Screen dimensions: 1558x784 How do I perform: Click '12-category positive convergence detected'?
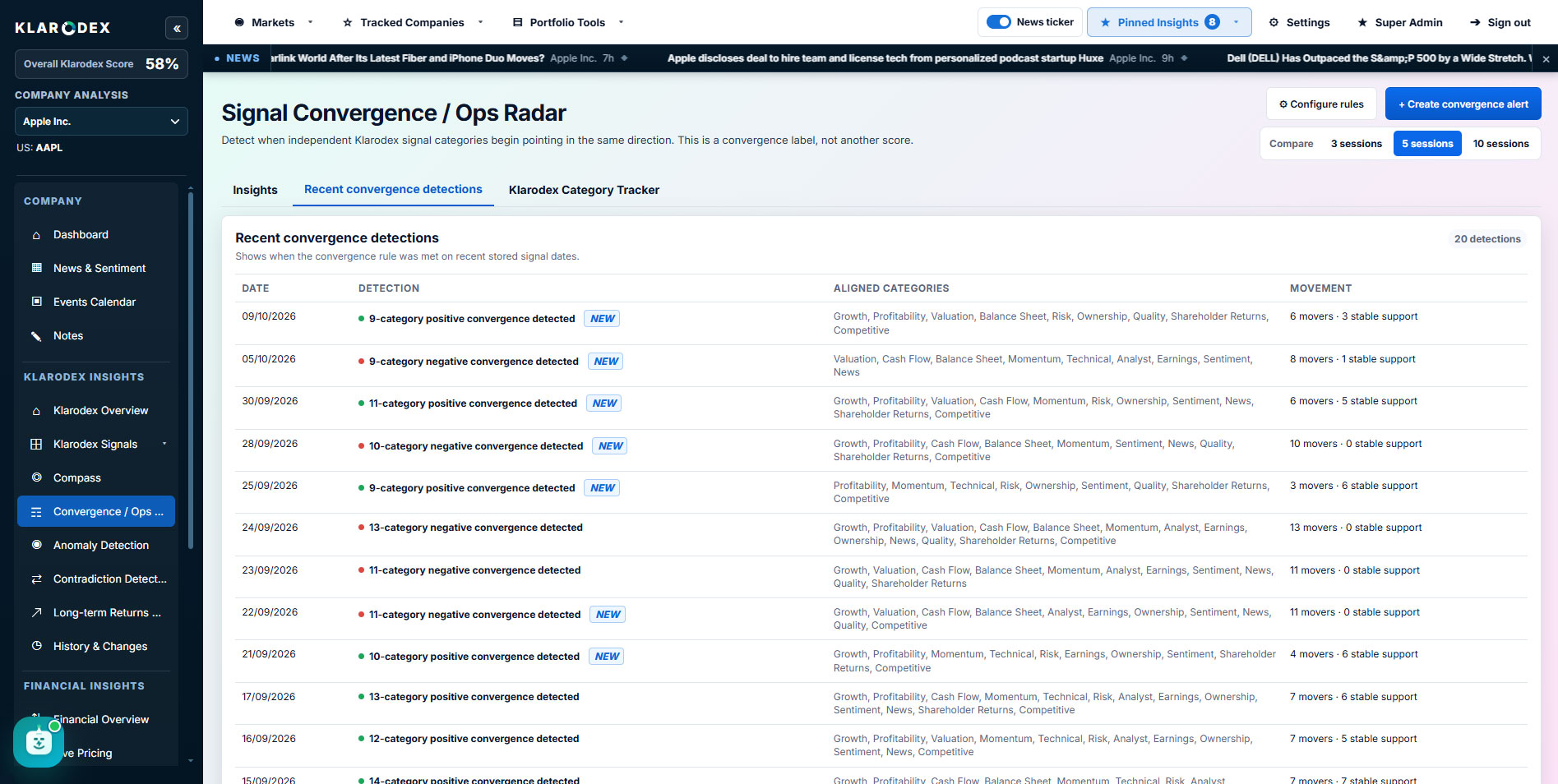point(474,739)
